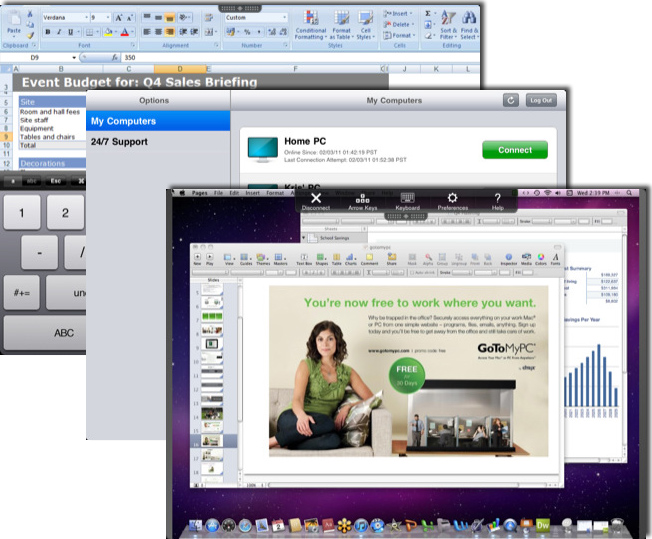Open the Edit menu in the Mac menu bar
This screenshot has height=539, width=652.
click(234, 193)
